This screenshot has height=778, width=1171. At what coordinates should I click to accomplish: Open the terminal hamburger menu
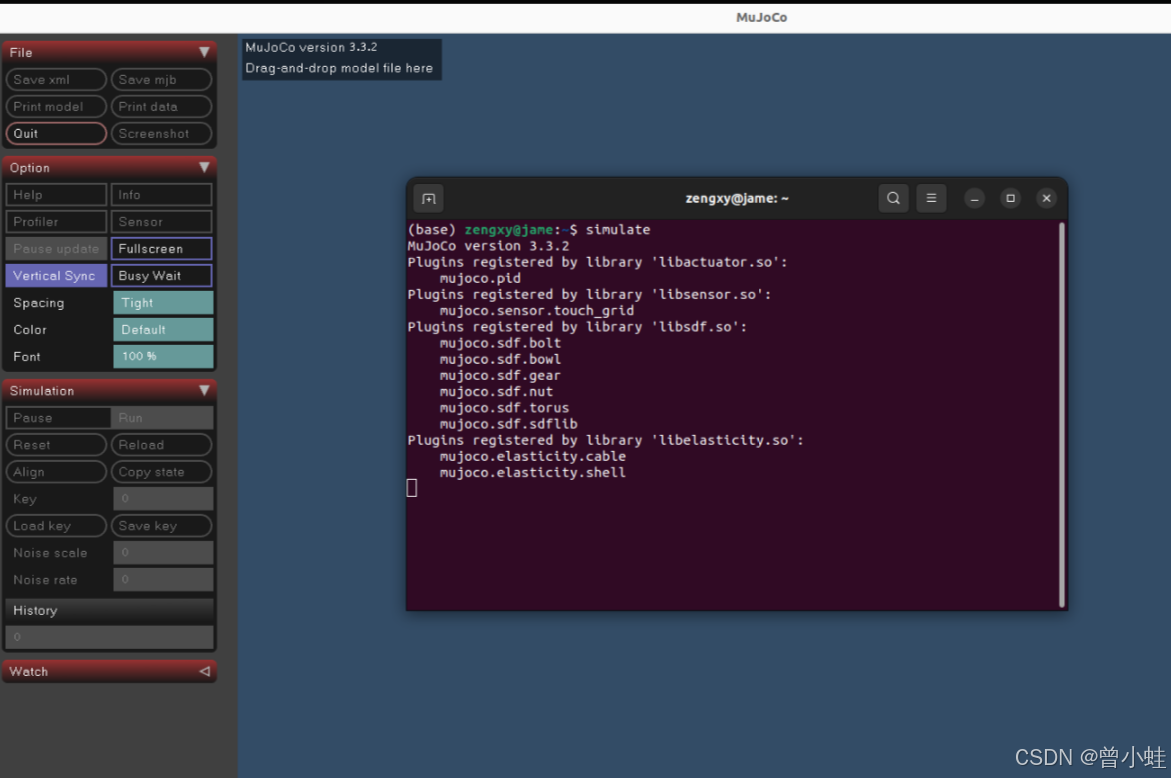[x=931, y=199]
